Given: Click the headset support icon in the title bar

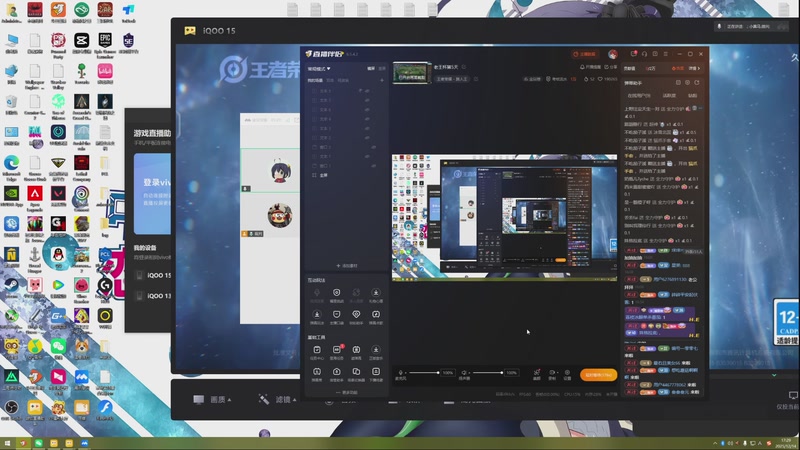Looking at the screenshot, I should coord(645,54).
